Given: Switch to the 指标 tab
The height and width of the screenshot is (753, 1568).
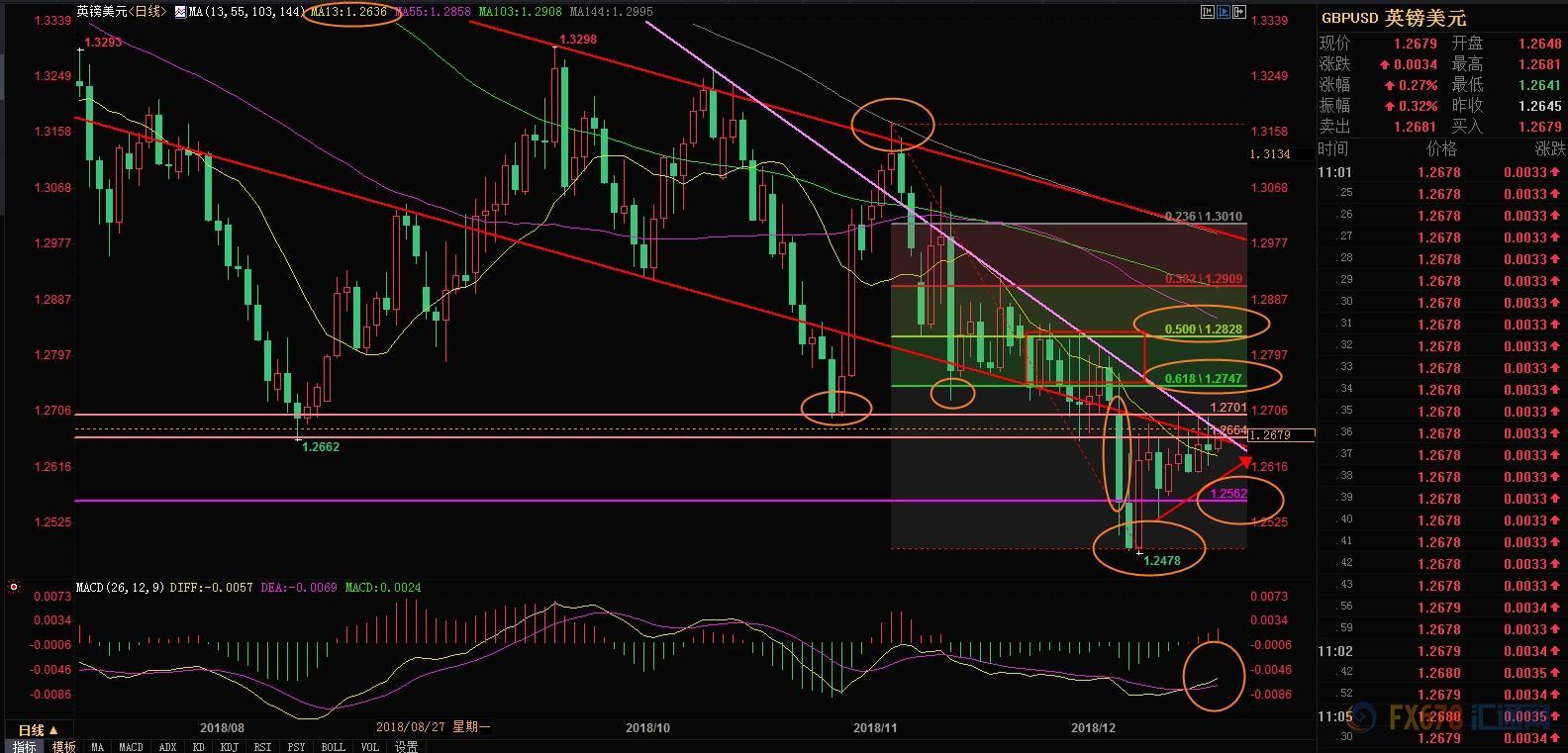Looking at the screenshot, I should 24,746.
